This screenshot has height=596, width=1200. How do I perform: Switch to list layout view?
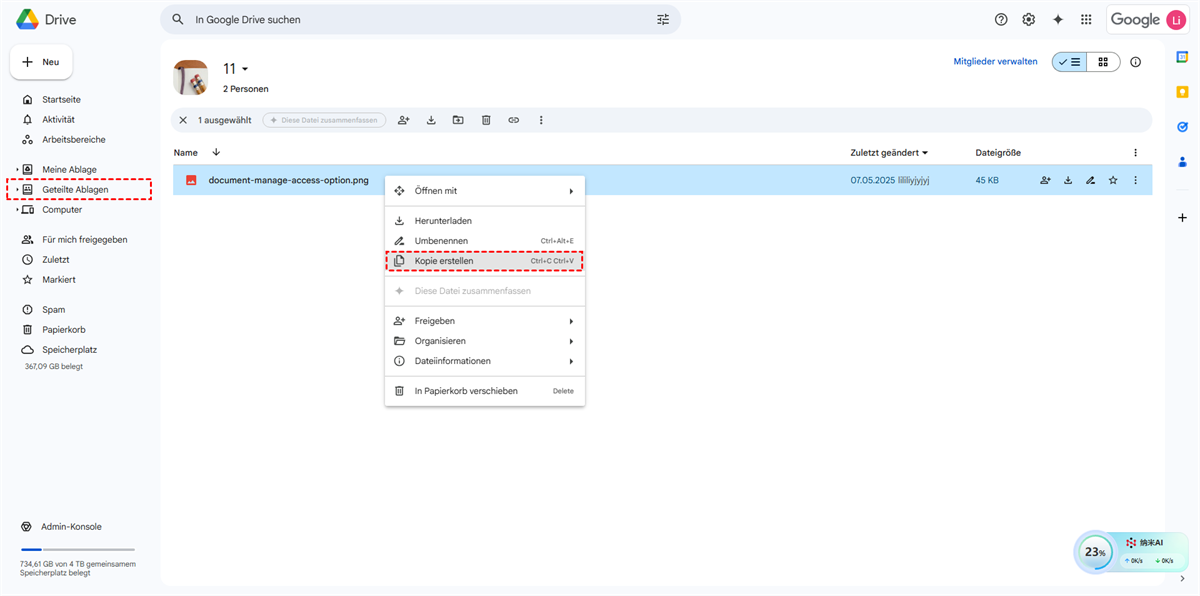tap(1069, 62)
